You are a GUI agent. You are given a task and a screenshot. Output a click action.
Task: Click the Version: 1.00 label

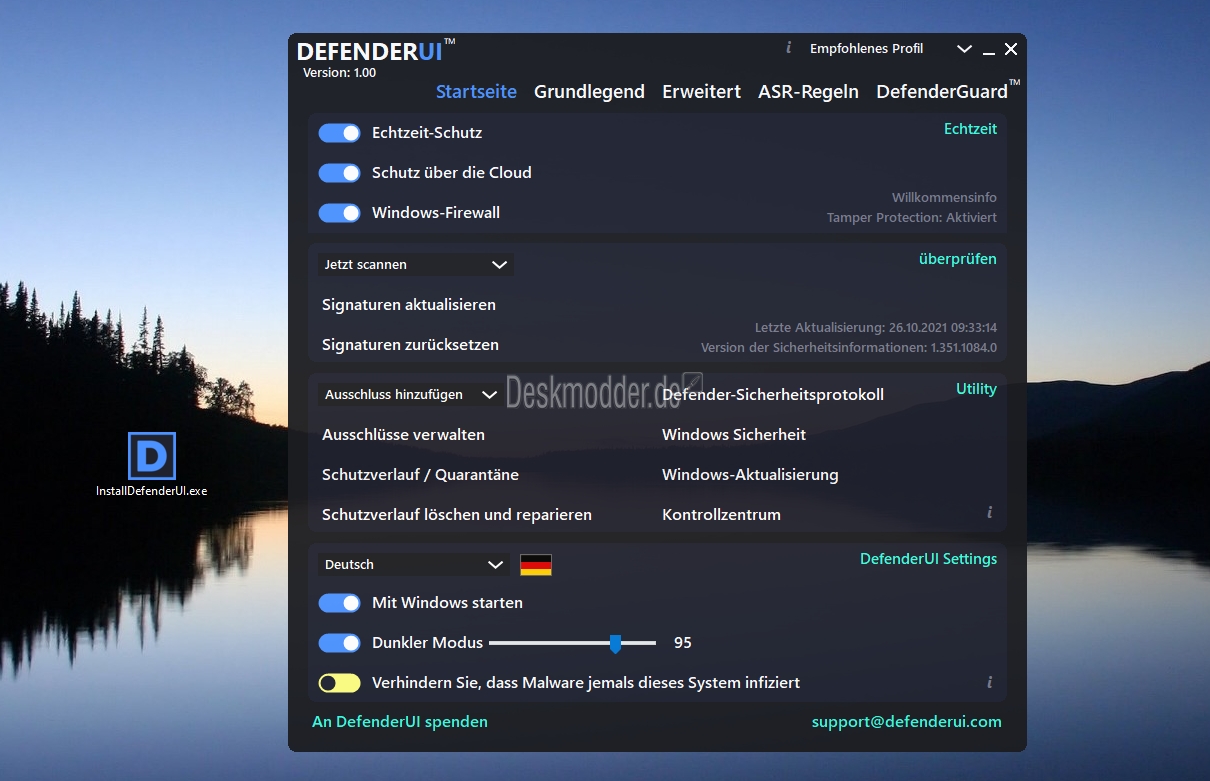[340, 73]
